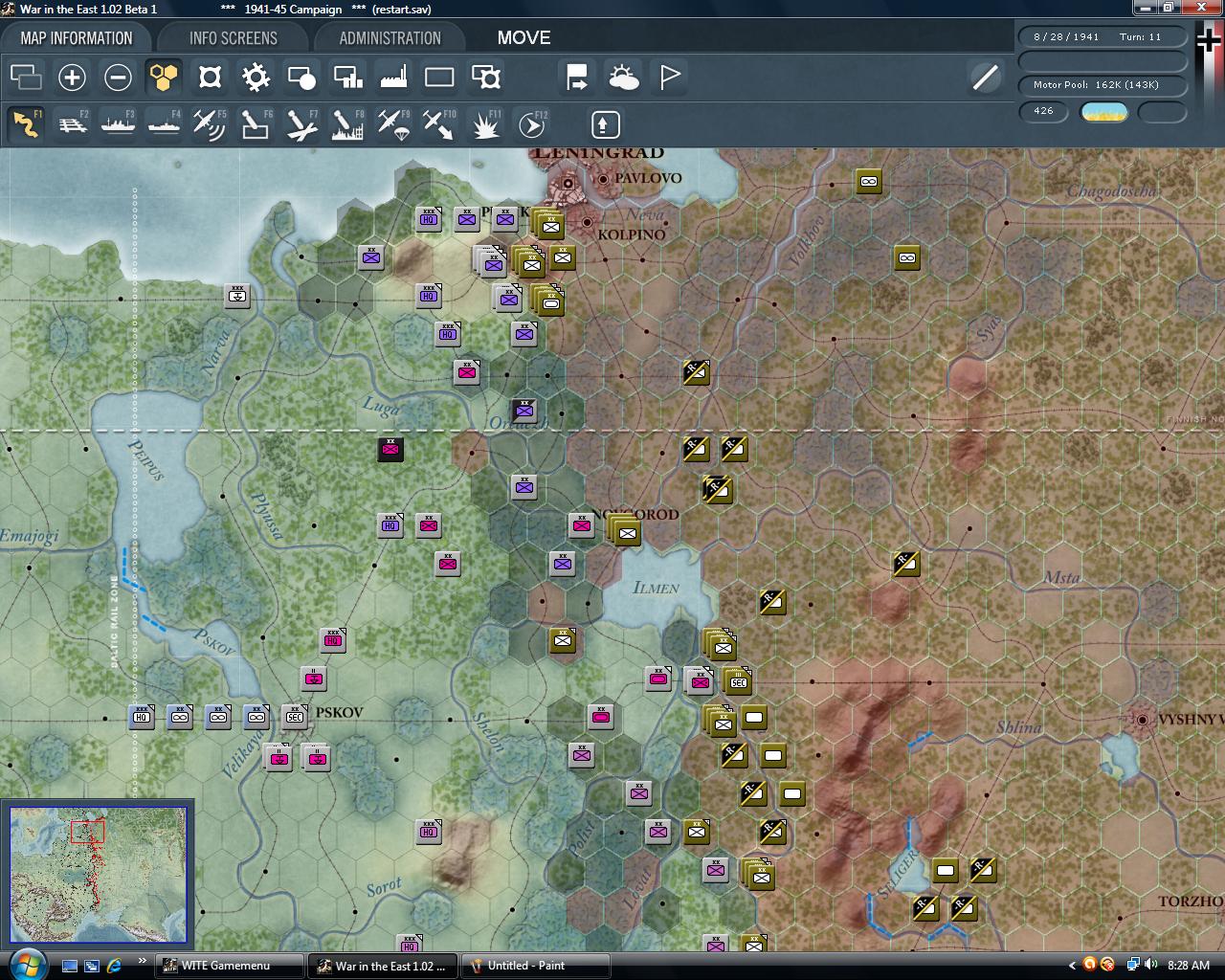Click War in the East taskbar button
This screenshot has width=1225, height=980.
(383, 966)
